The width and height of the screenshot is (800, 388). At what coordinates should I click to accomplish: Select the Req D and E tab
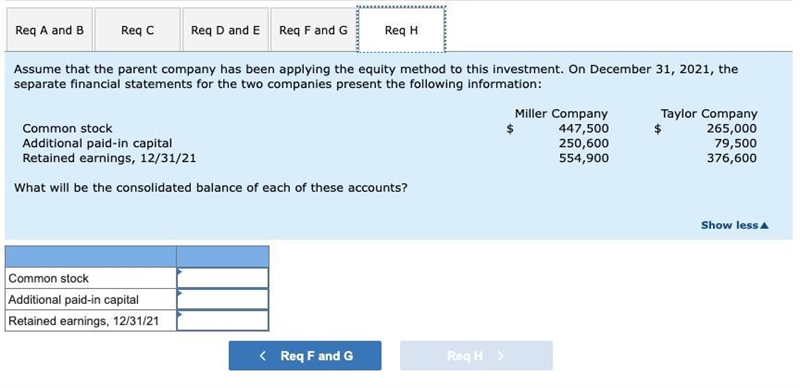pos(225,30)
